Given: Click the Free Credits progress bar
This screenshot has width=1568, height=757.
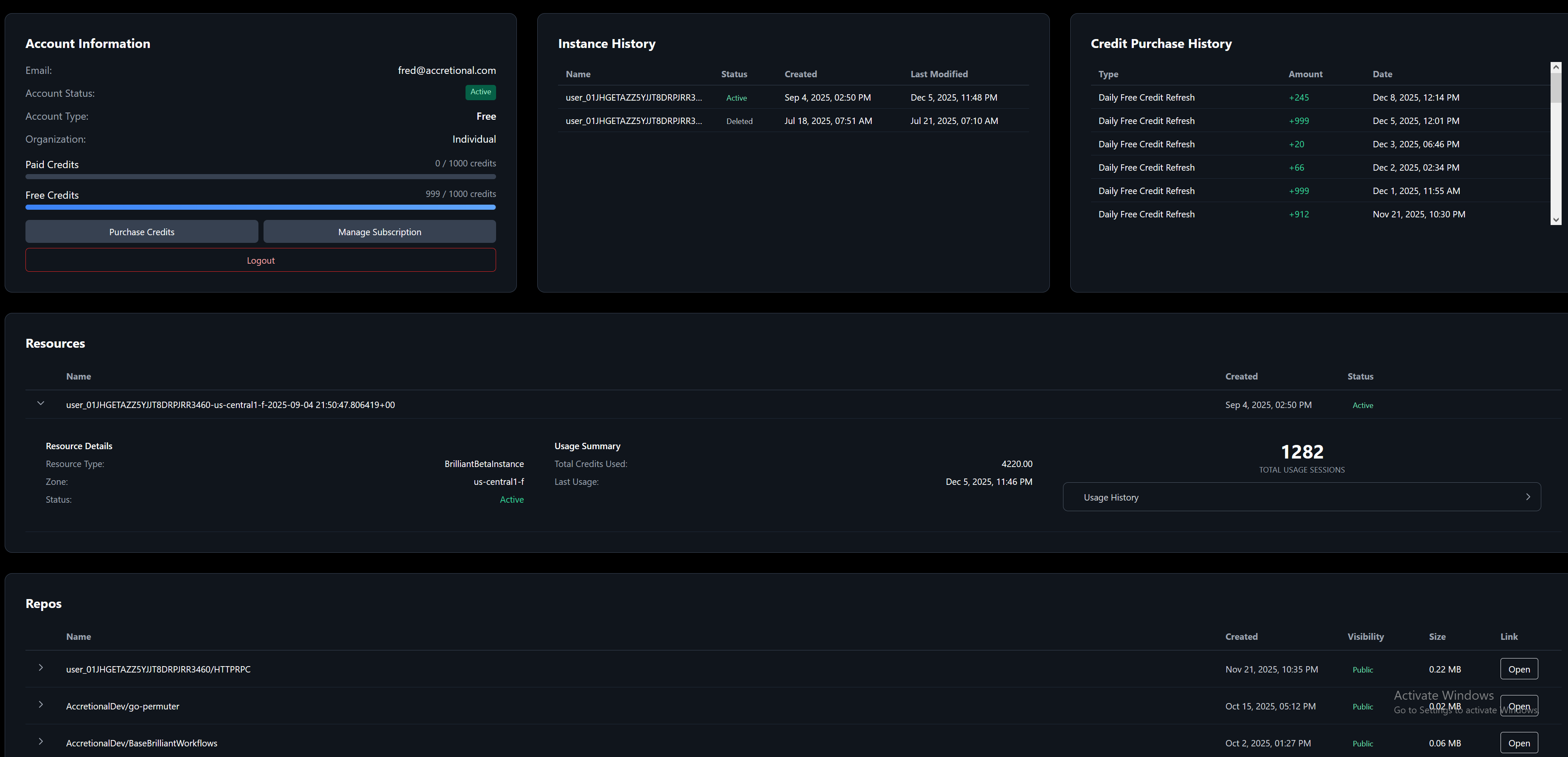Looking at the screenshot, I should [x=261, y=207].
